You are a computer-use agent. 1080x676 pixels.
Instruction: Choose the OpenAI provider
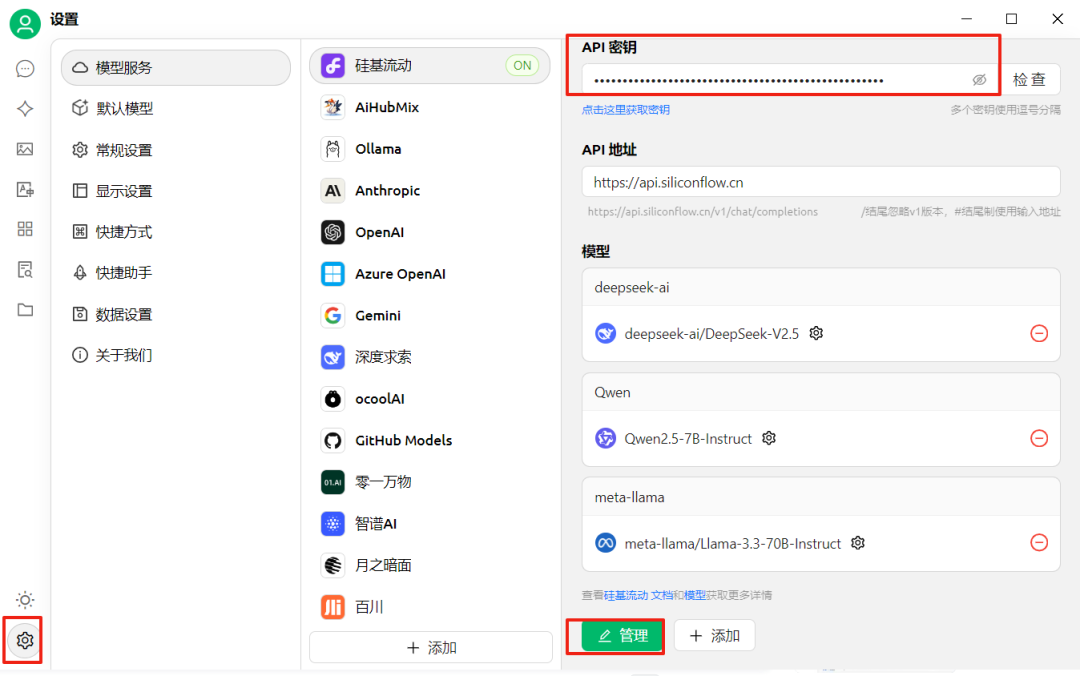pos(430,232)
